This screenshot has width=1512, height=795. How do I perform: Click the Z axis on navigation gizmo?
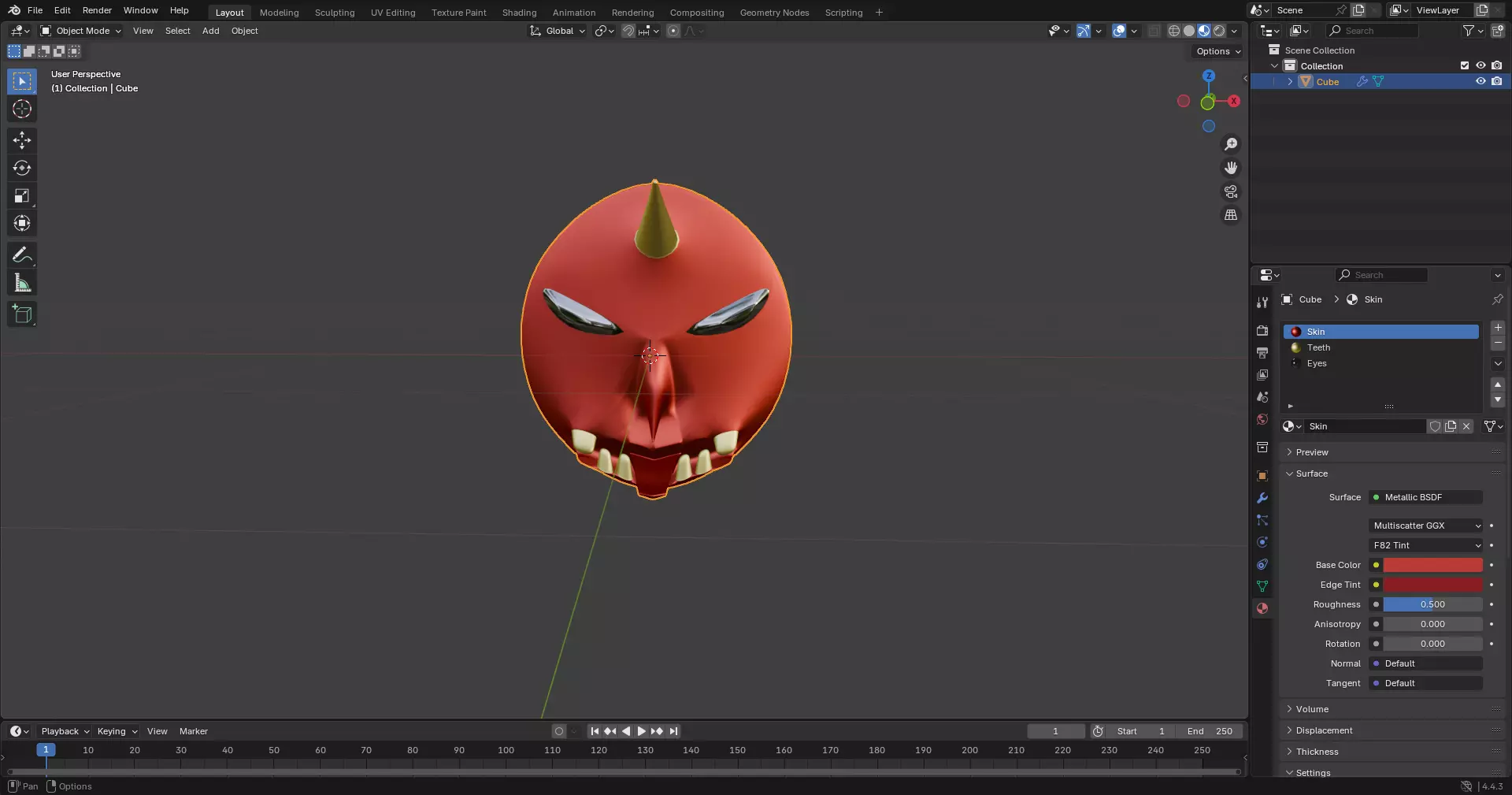(x=1209, y=76)
